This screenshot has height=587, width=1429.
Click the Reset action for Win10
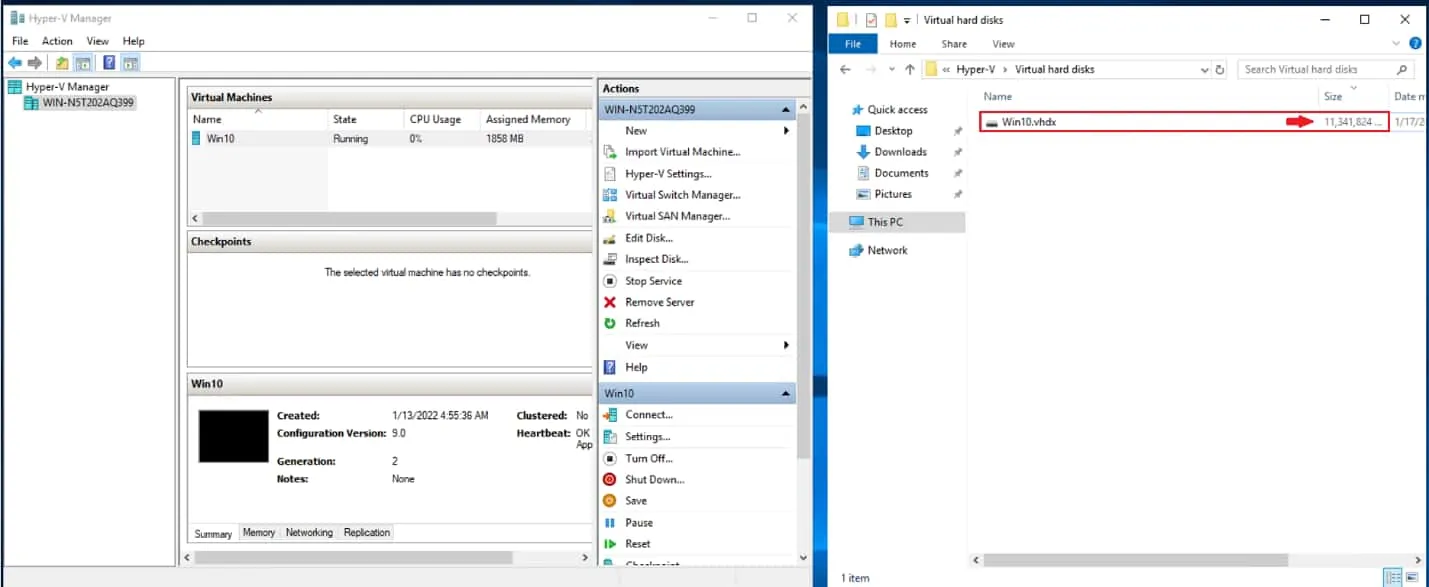tap(637, 544)
